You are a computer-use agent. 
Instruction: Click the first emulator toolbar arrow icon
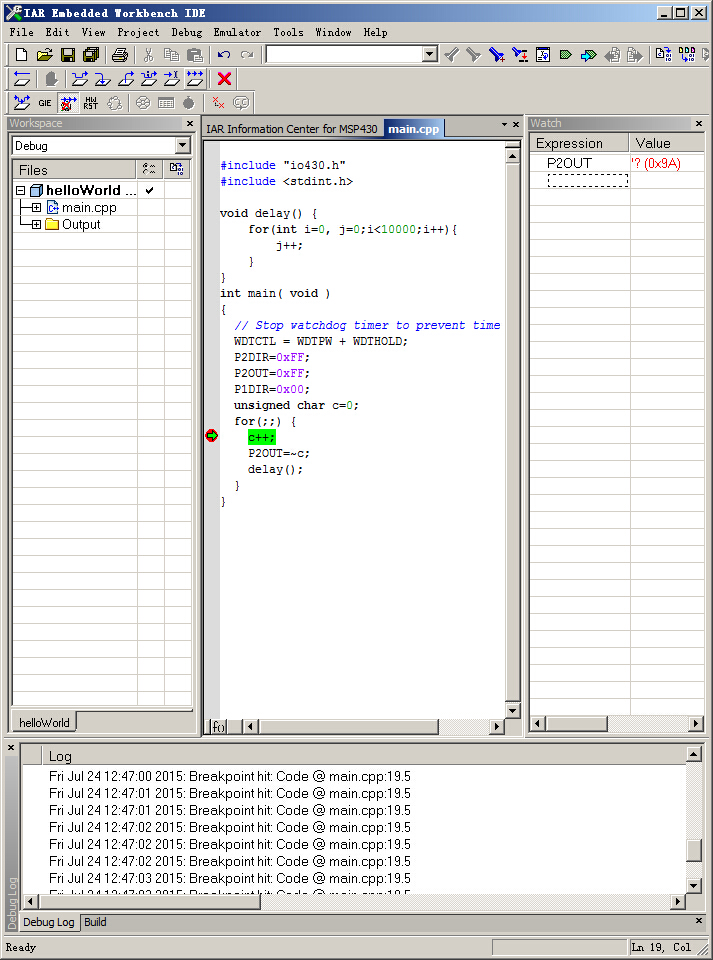coord(22,103)
